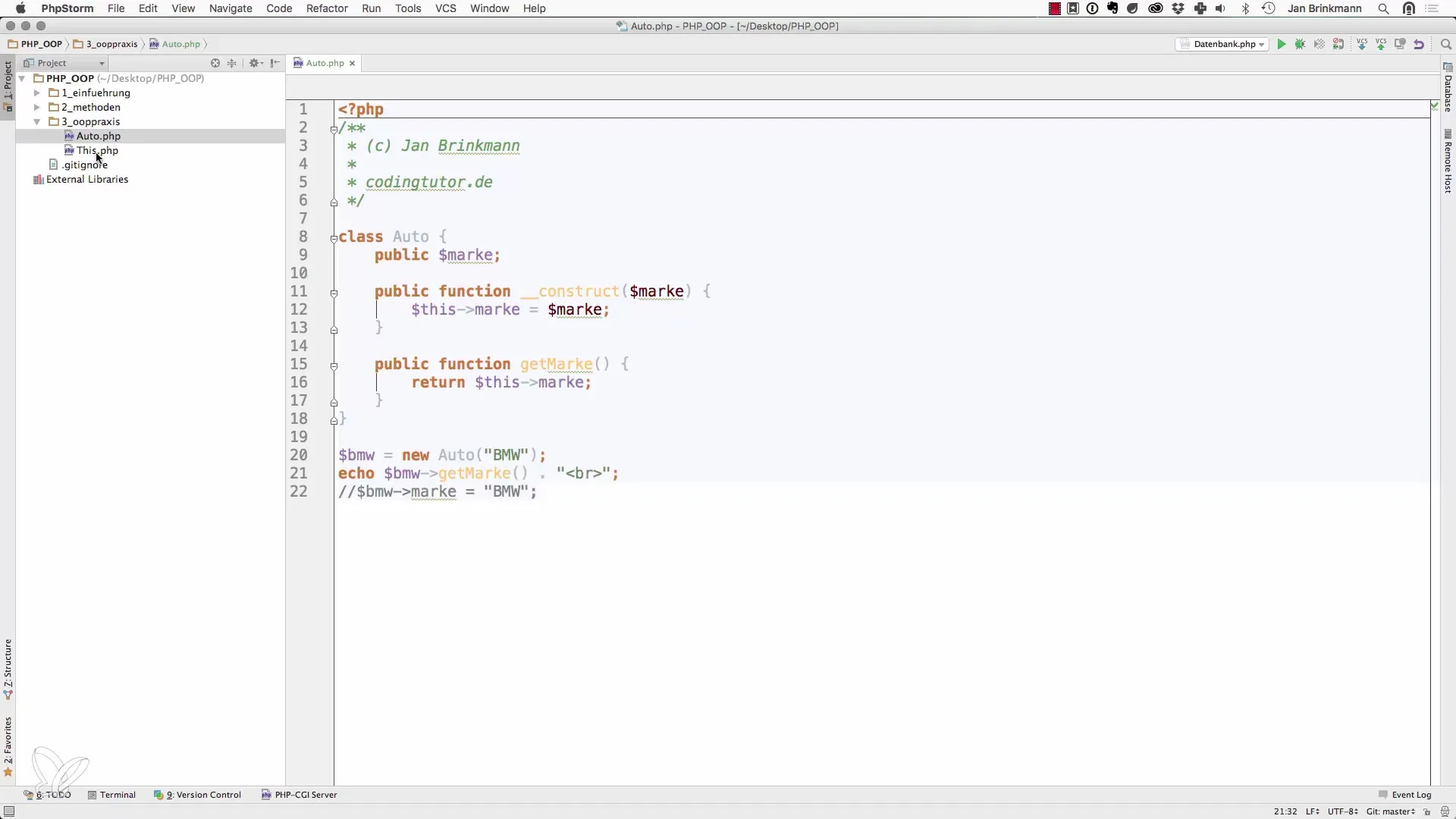
Task: Open the Git: master branch selector
Action: (x=1391, y=812)
